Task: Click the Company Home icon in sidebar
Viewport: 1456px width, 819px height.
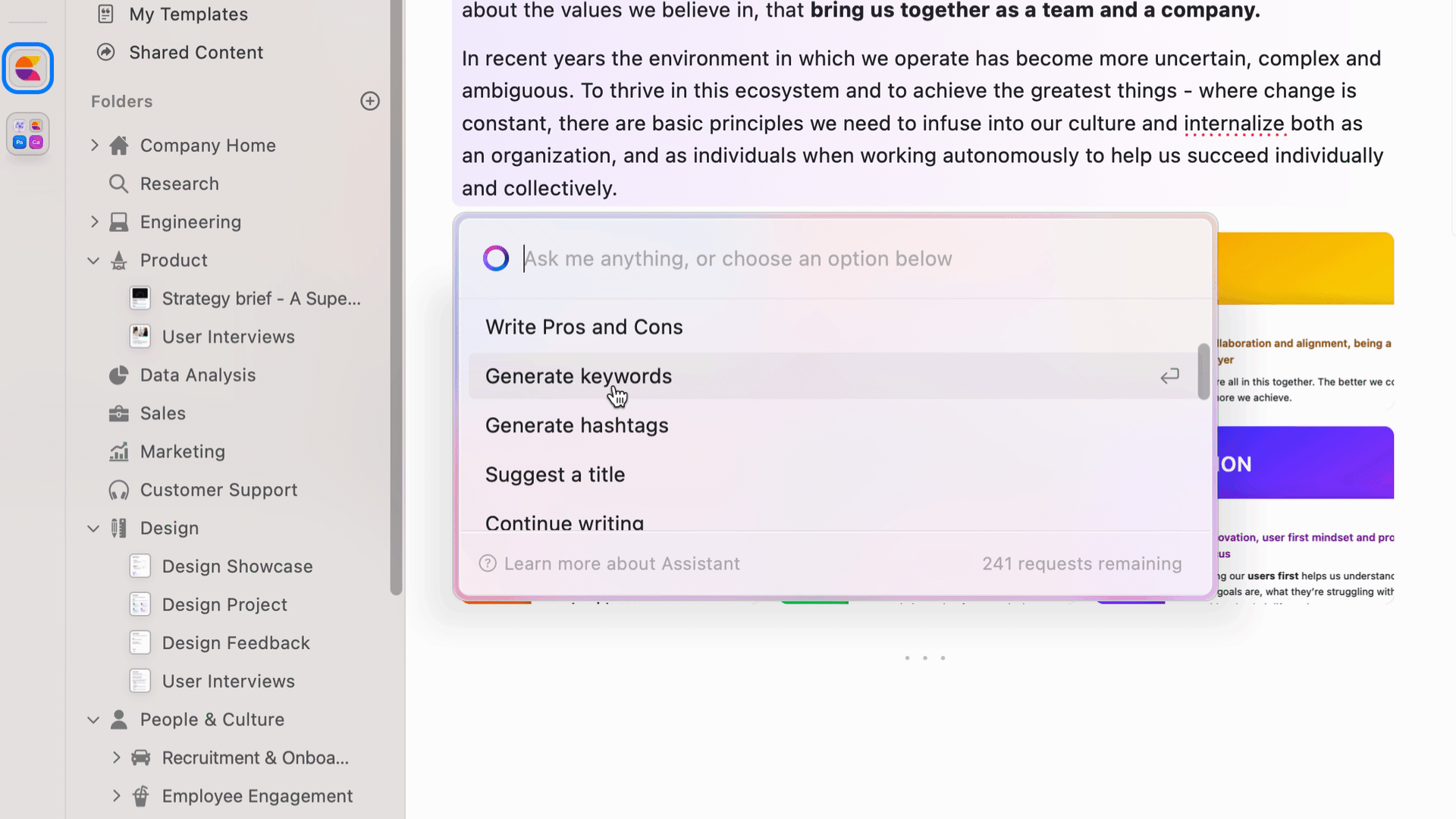Action: tap(119, 145)
